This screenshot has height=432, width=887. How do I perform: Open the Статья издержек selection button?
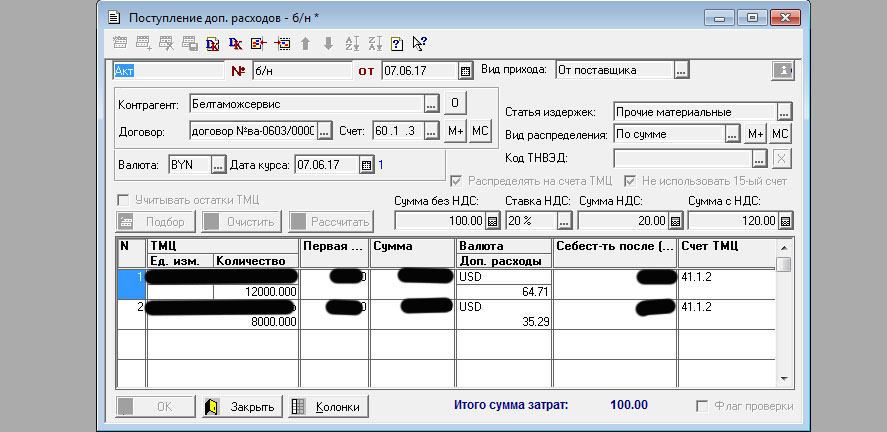785,112
